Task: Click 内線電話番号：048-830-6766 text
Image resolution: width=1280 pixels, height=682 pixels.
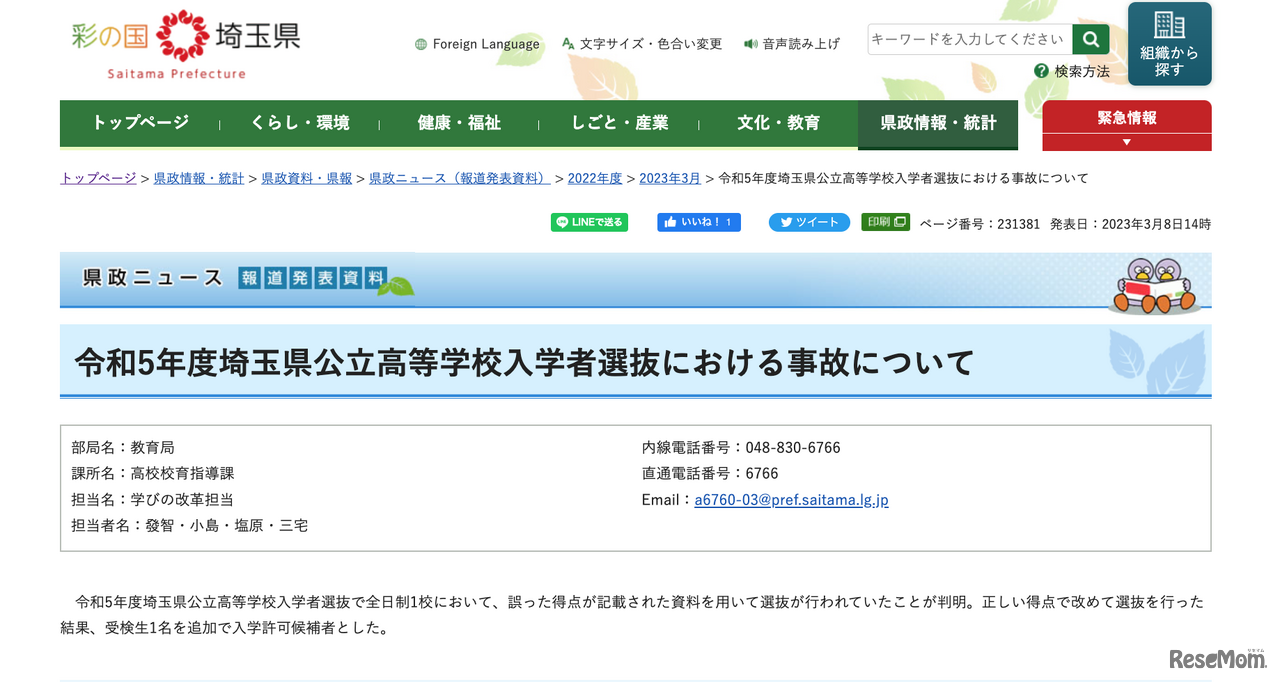Action: click(x=741, y=448)
